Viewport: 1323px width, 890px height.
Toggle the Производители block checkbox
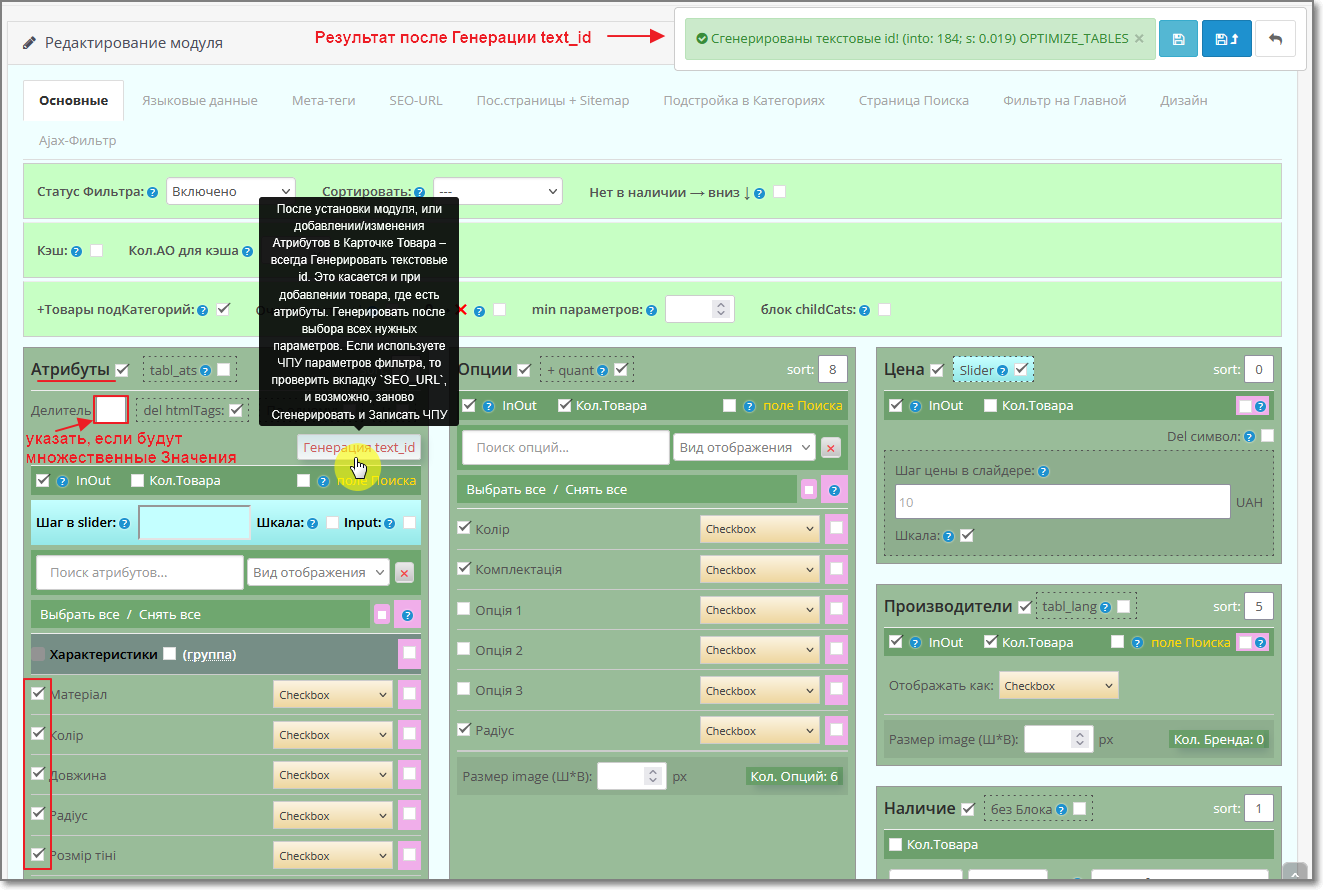[x=1025, y=607]
